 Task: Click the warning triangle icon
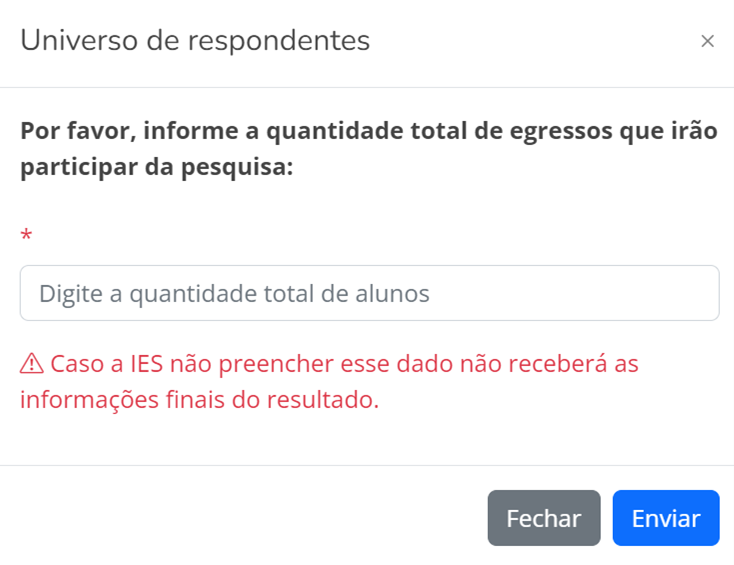32,364
